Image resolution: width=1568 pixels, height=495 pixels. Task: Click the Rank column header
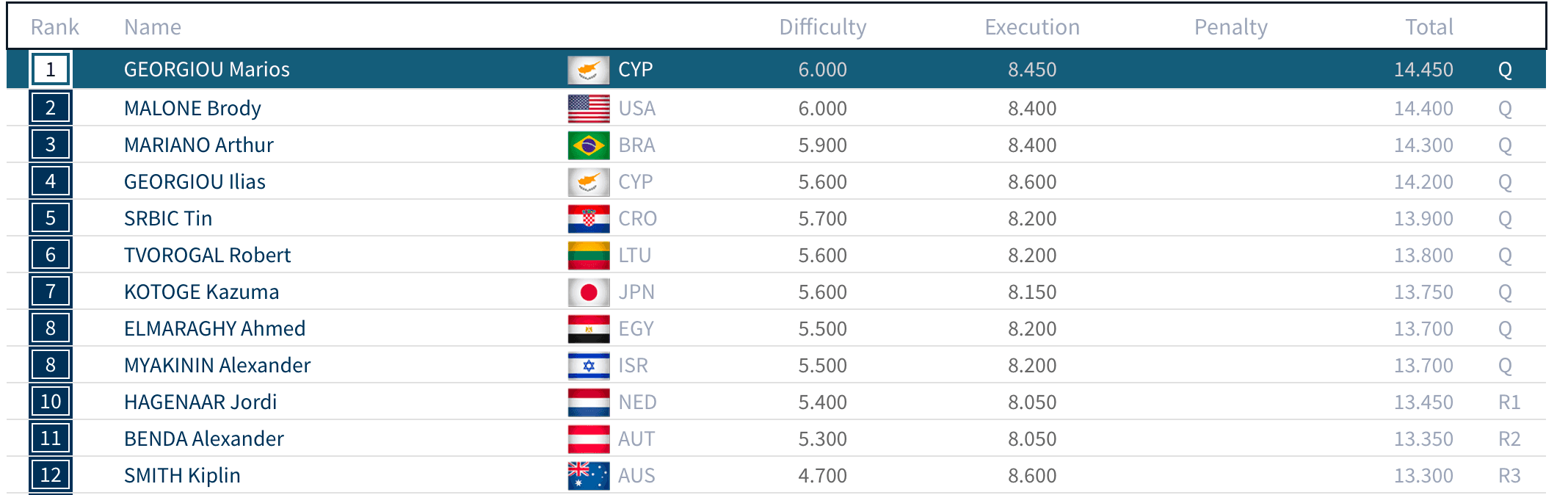click(54, 27)
